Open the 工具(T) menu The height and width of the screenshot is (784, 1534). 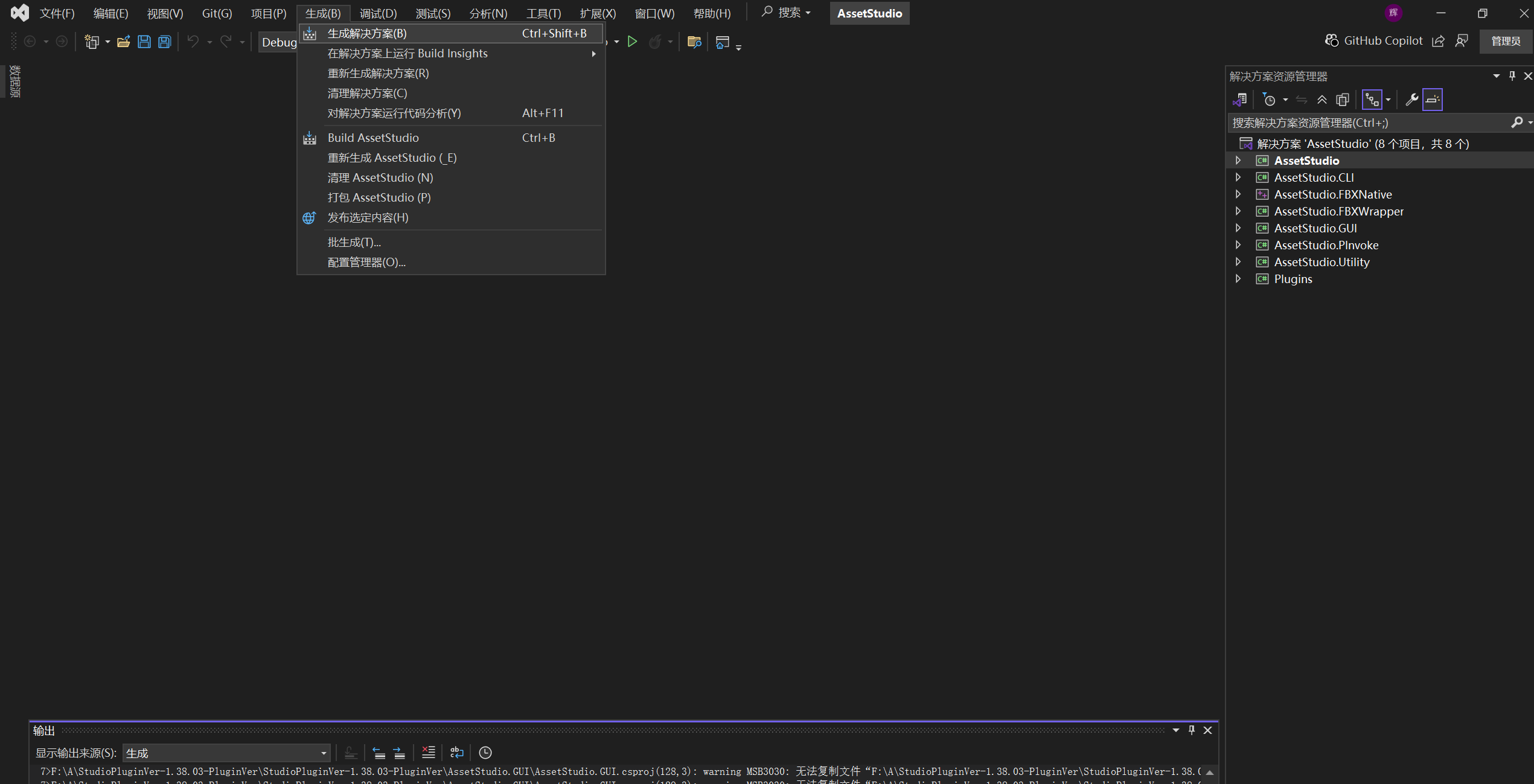[543, 13]
